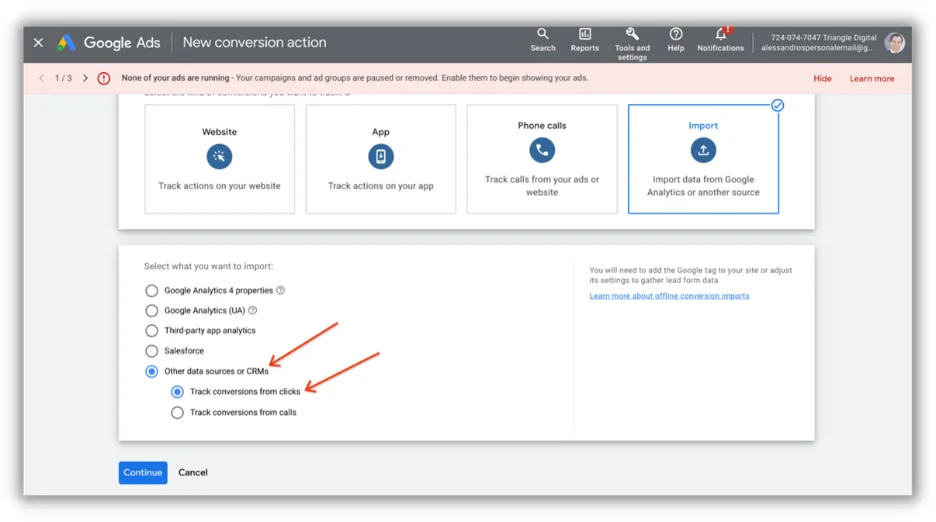Hide the ads-not-running alert
Viewport: 936px width, 522px height.
[x=822, y=78]
